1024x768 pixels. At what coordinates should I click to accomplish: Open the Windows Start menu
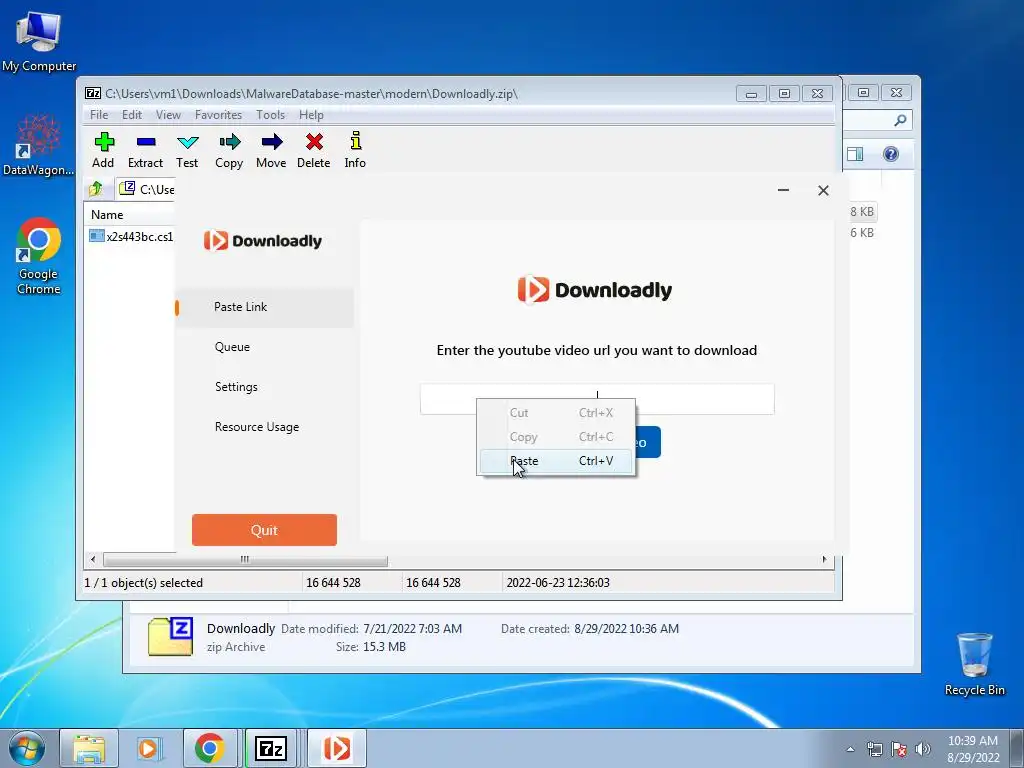point(27,748)
